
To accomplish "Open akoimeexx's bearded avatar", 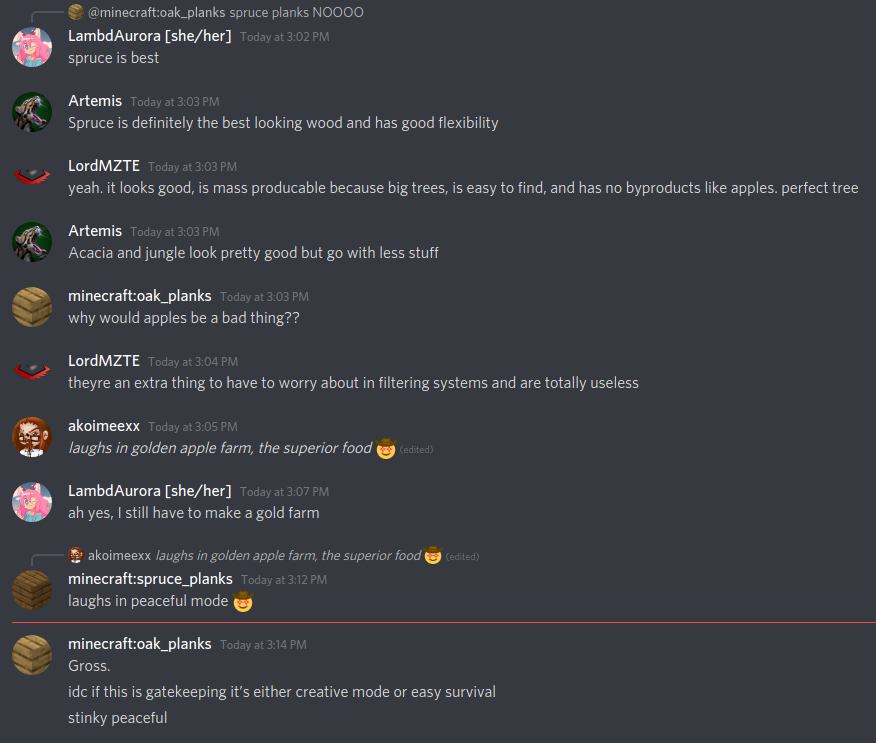I will (32, 437).
